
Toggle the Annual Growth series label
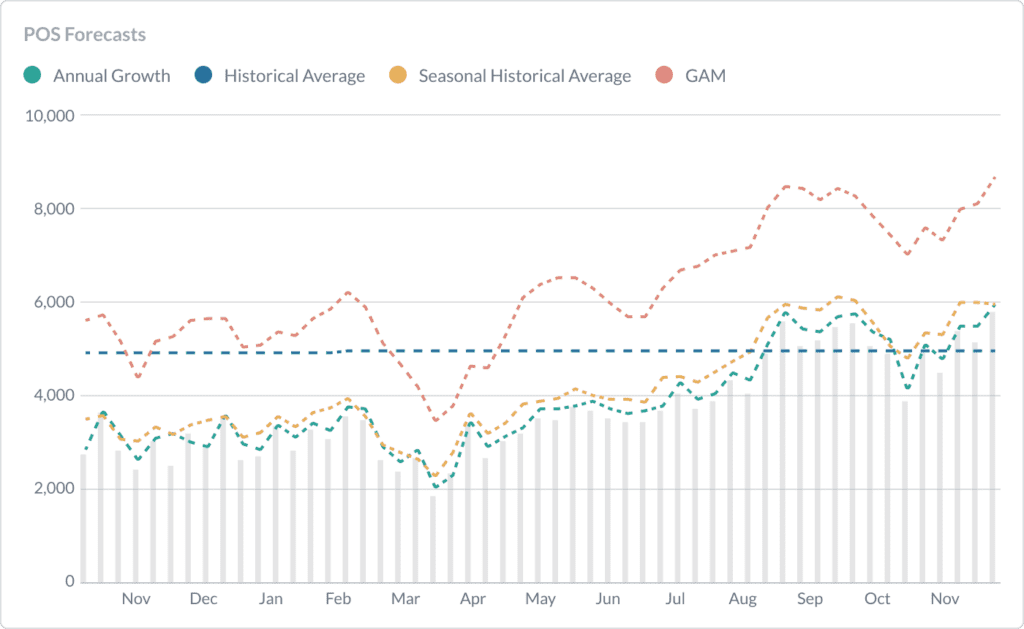111,76
